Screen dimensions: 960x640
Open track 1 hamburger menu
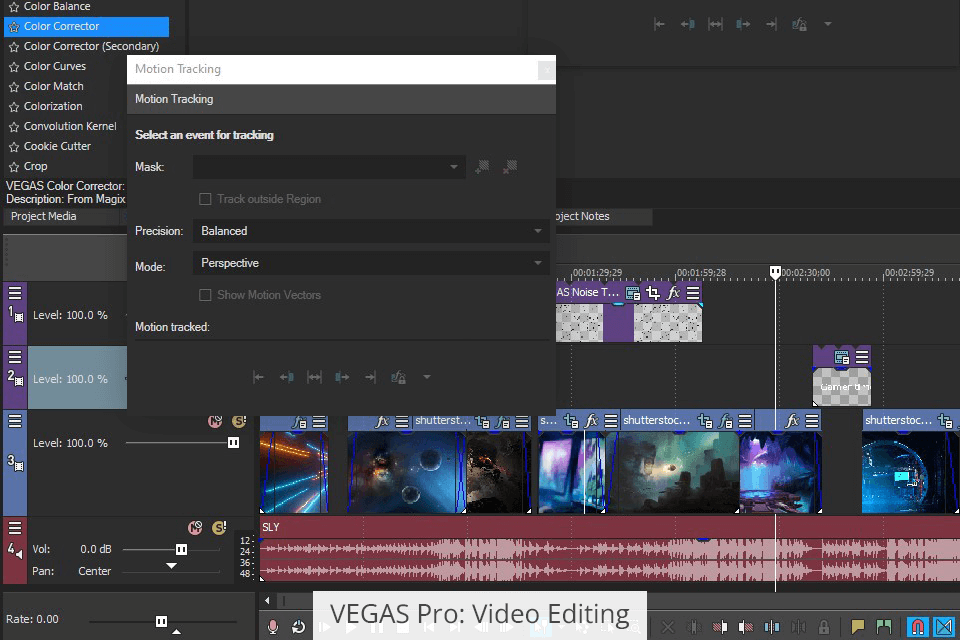click(x=15, y=293)
